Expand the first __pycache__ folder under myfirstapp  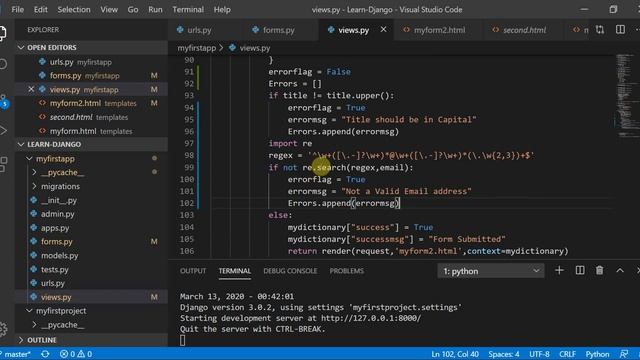[x=91, y=172]
